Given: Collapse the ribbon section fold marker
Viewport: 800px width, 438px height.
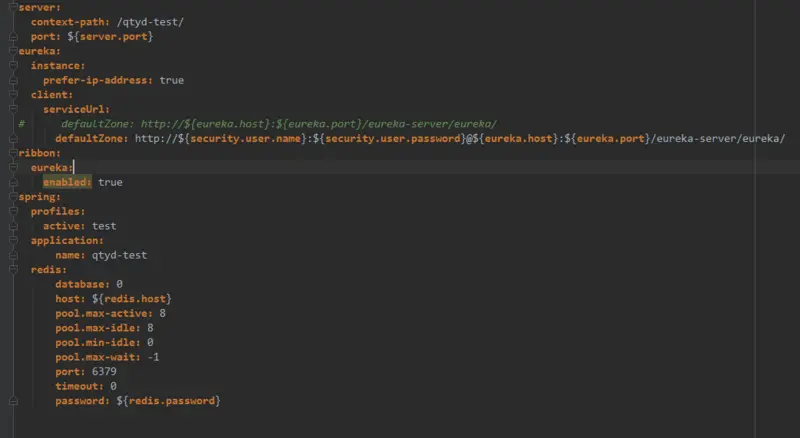Looking at the screenshot, I should pos(13,153).
